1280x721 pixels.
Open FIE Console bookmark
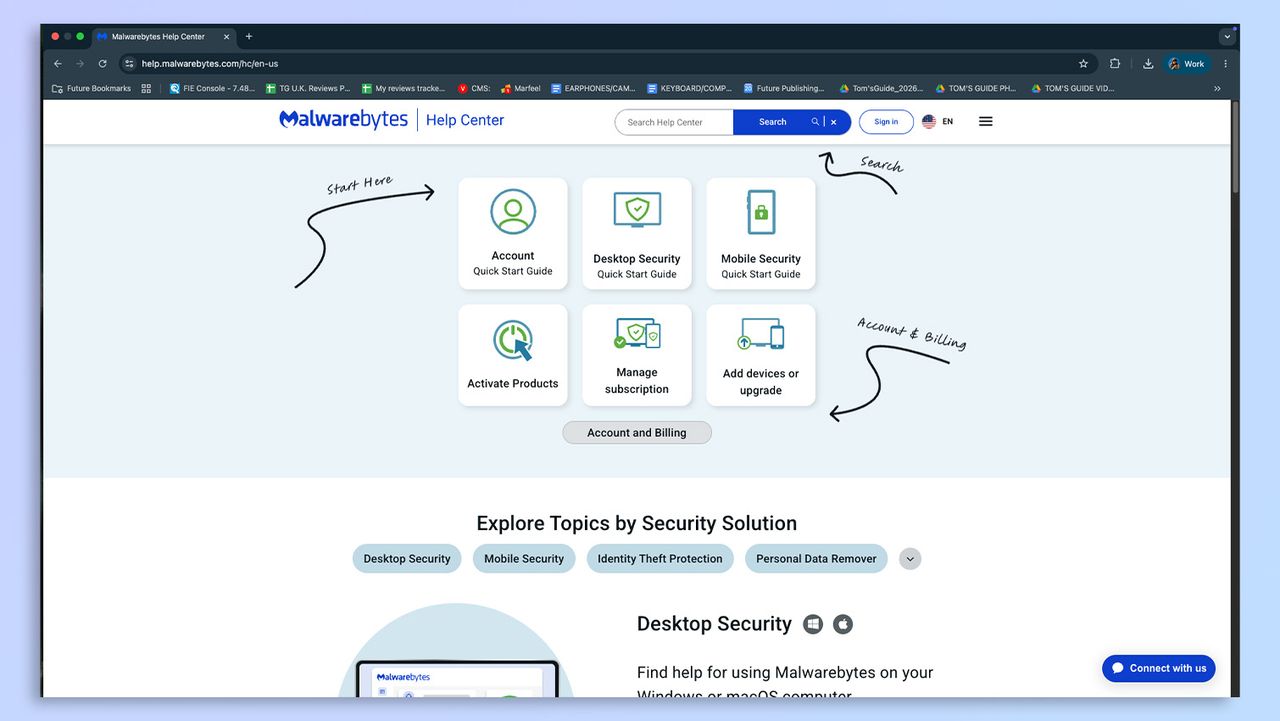point(212,88)
